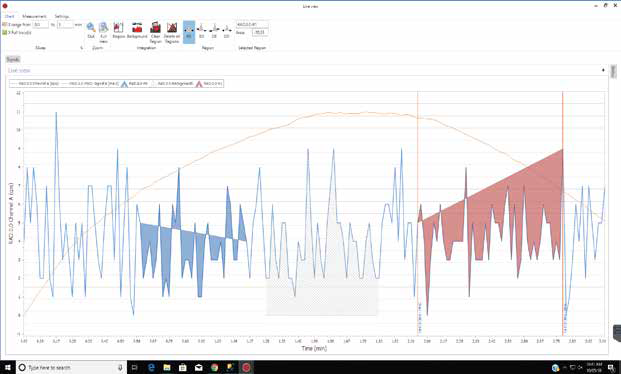Open the Measurement ribbon tab
The height and width of the screenshot is (374, 621).
pos(34,16)
